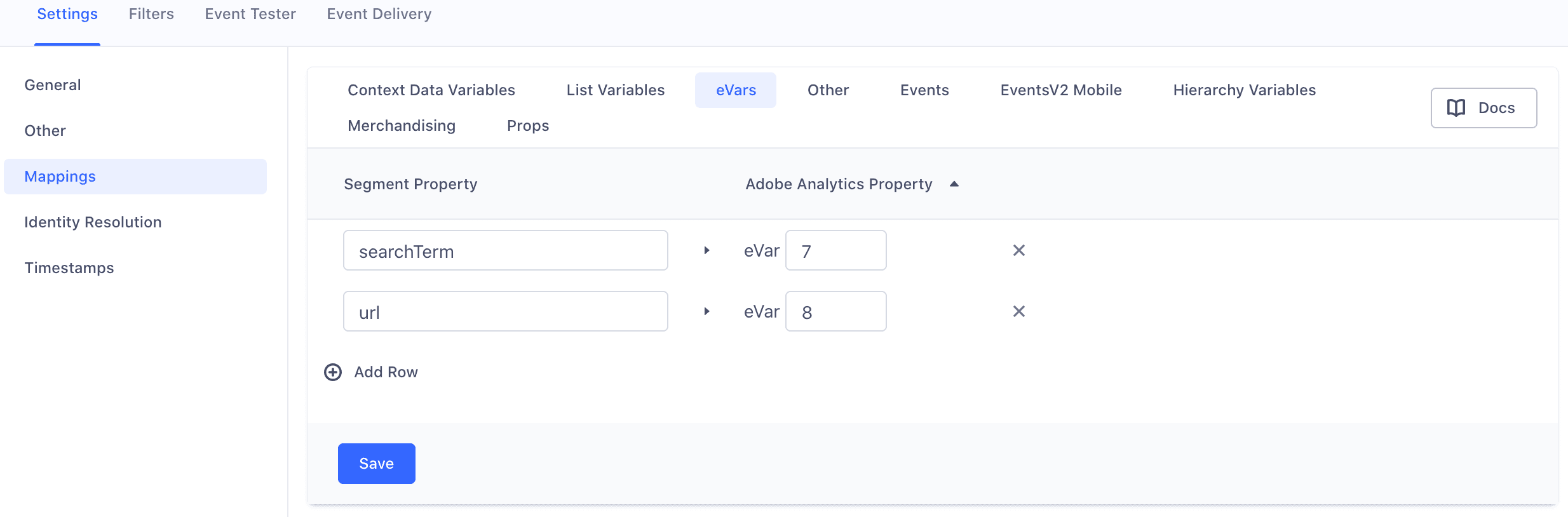Open Timestamps settings
Viewport: 1568px width, 517px height.
(69, 267)
